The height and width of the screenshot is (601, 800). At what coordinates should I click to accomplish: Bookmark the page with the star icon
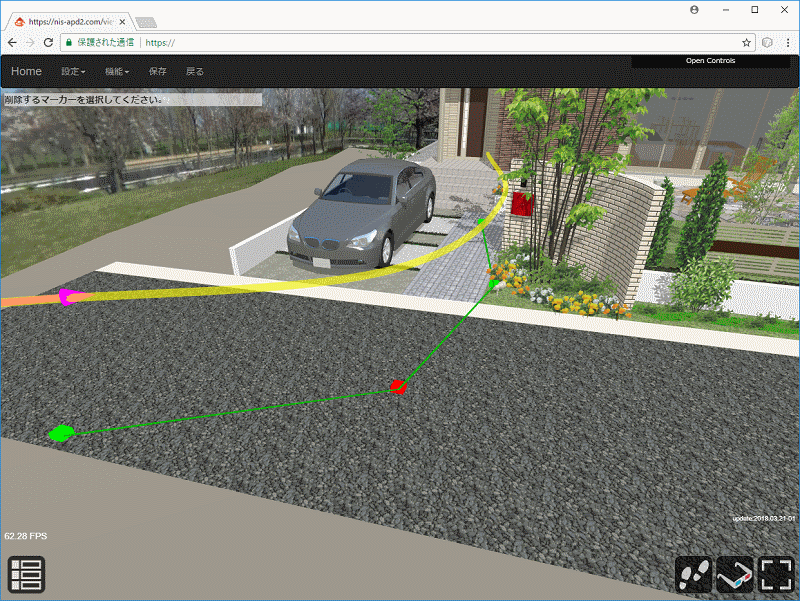[x=746, y=43]
